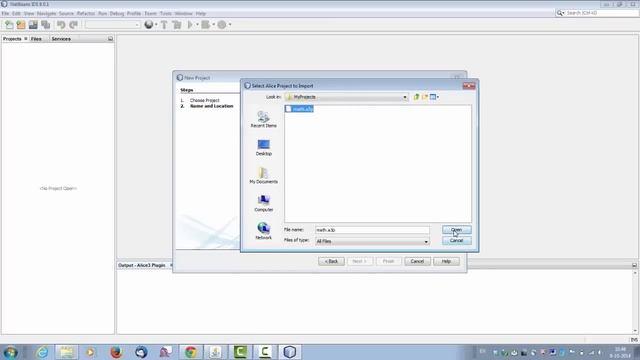
Task: Click the File name input field
Action: click(372, 230)
